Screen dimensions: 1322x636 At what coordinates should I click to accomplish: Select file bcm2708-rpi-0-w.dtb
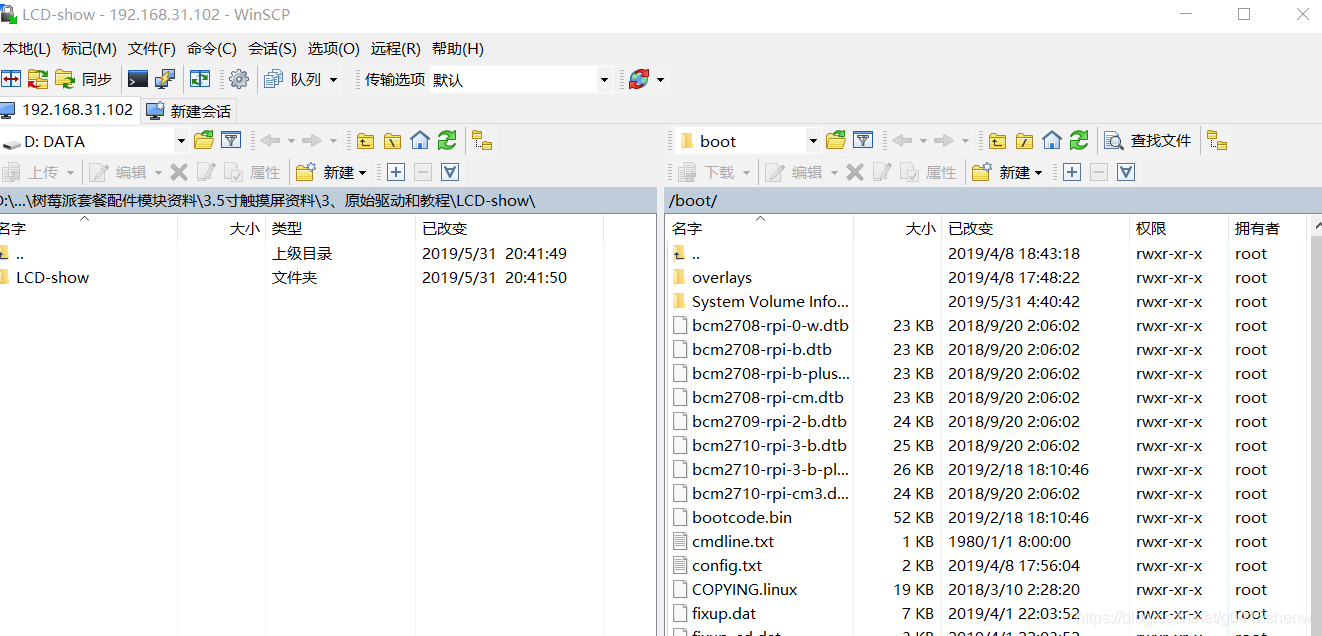770,326
